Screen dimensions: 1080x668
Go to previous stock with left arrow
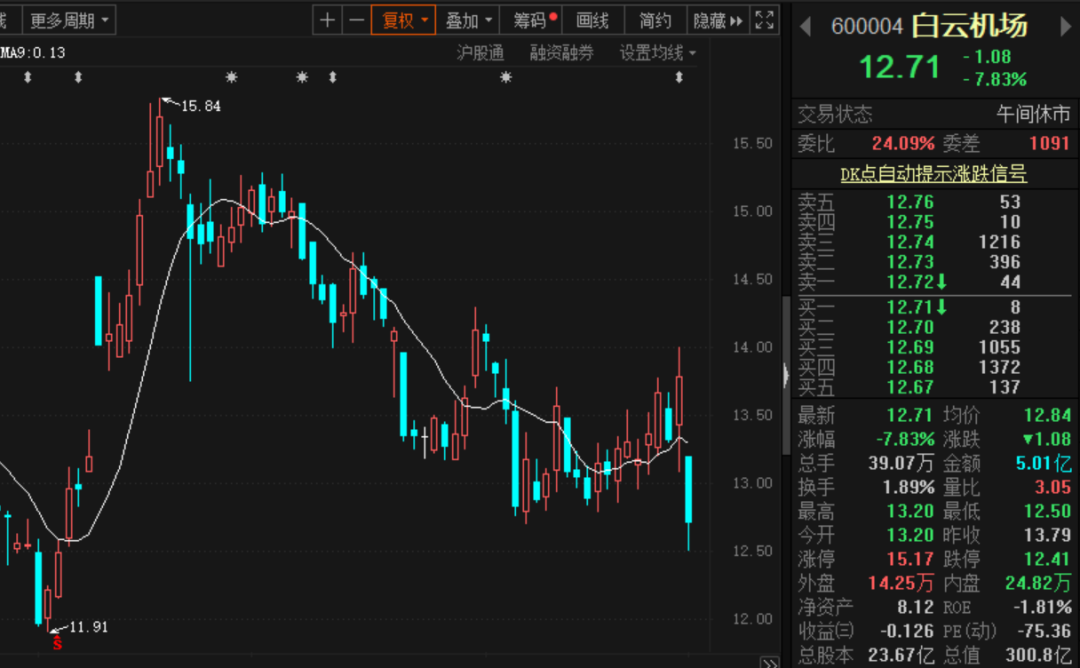pos(806,27)
